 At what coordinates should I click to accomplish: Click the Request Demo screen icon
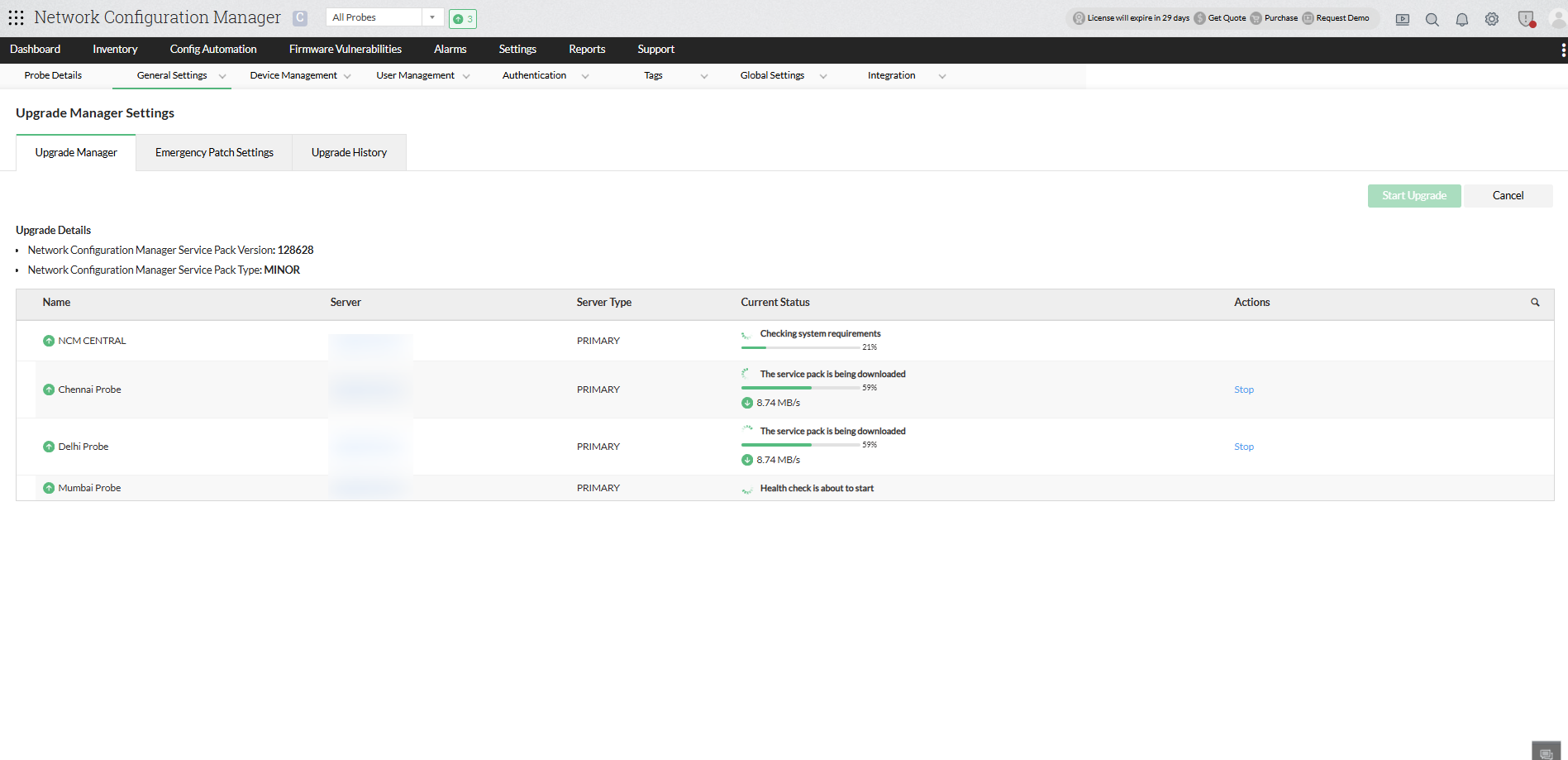[1308, 18]
